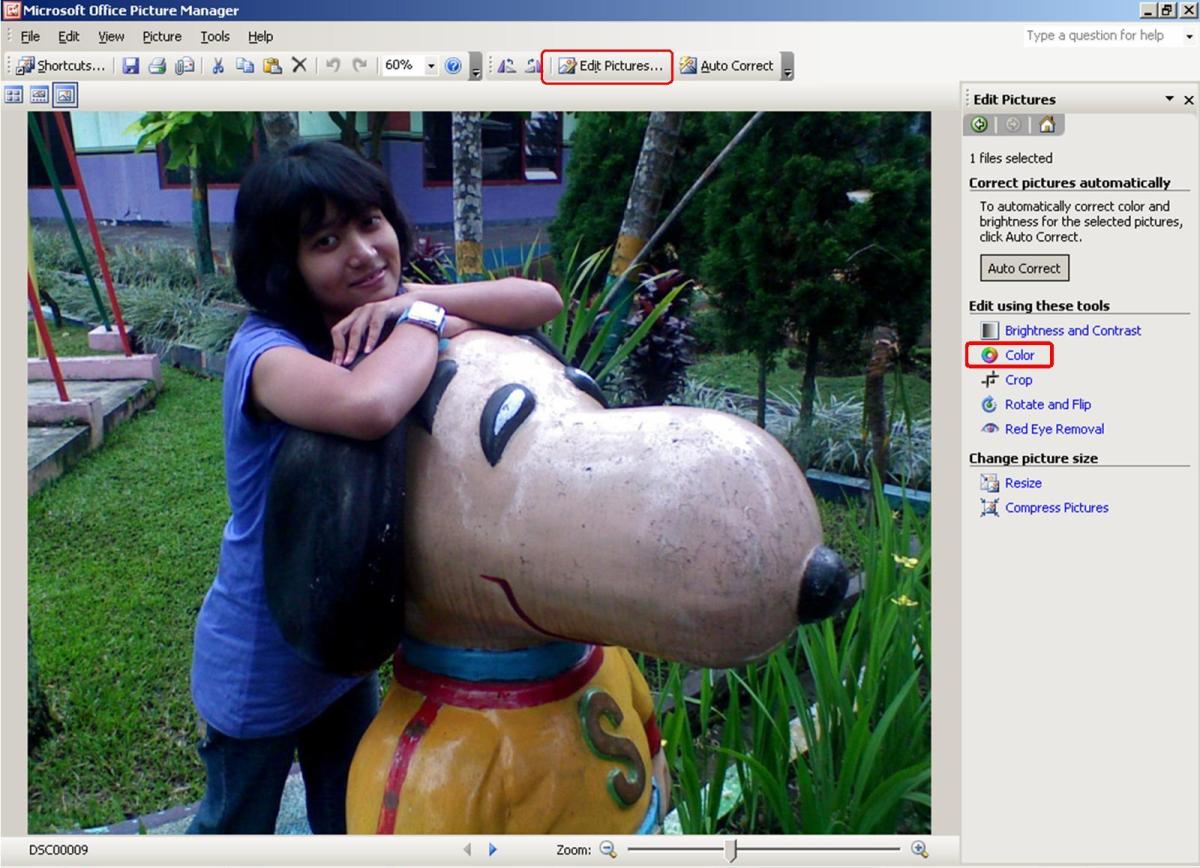
Task: Click the Next picture arrow
Action: click(493, 849)
